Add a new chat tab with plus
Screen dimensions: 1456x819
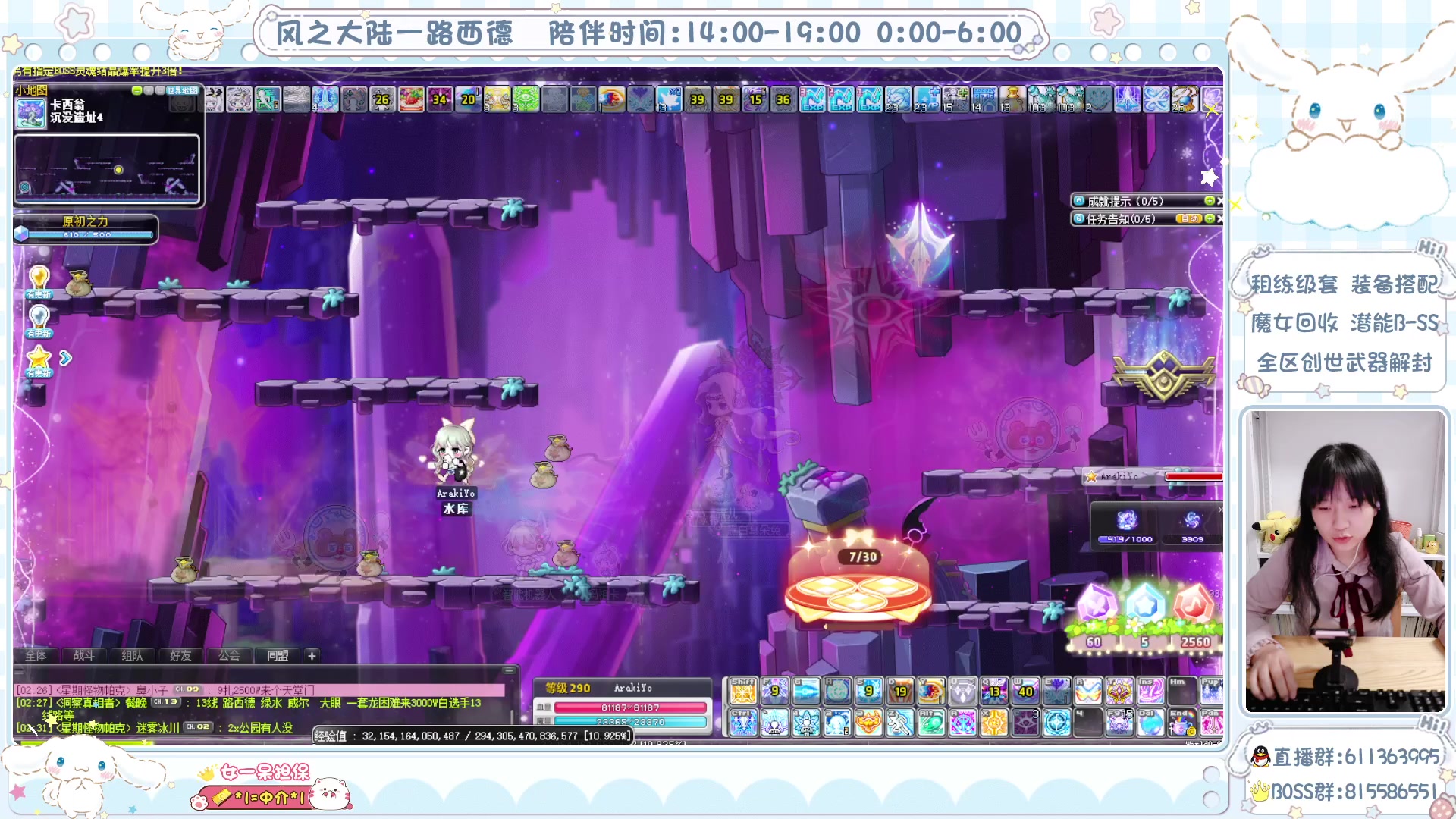[312, 655]
